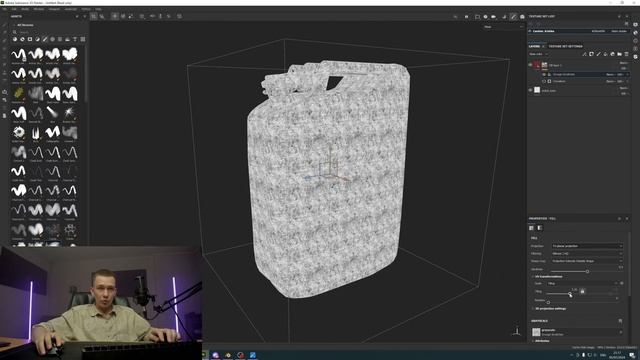Viewport: 640px width, 360px height.
Task: Click the blue app icon on Windows taskbar
Action: tap(253, 355)
